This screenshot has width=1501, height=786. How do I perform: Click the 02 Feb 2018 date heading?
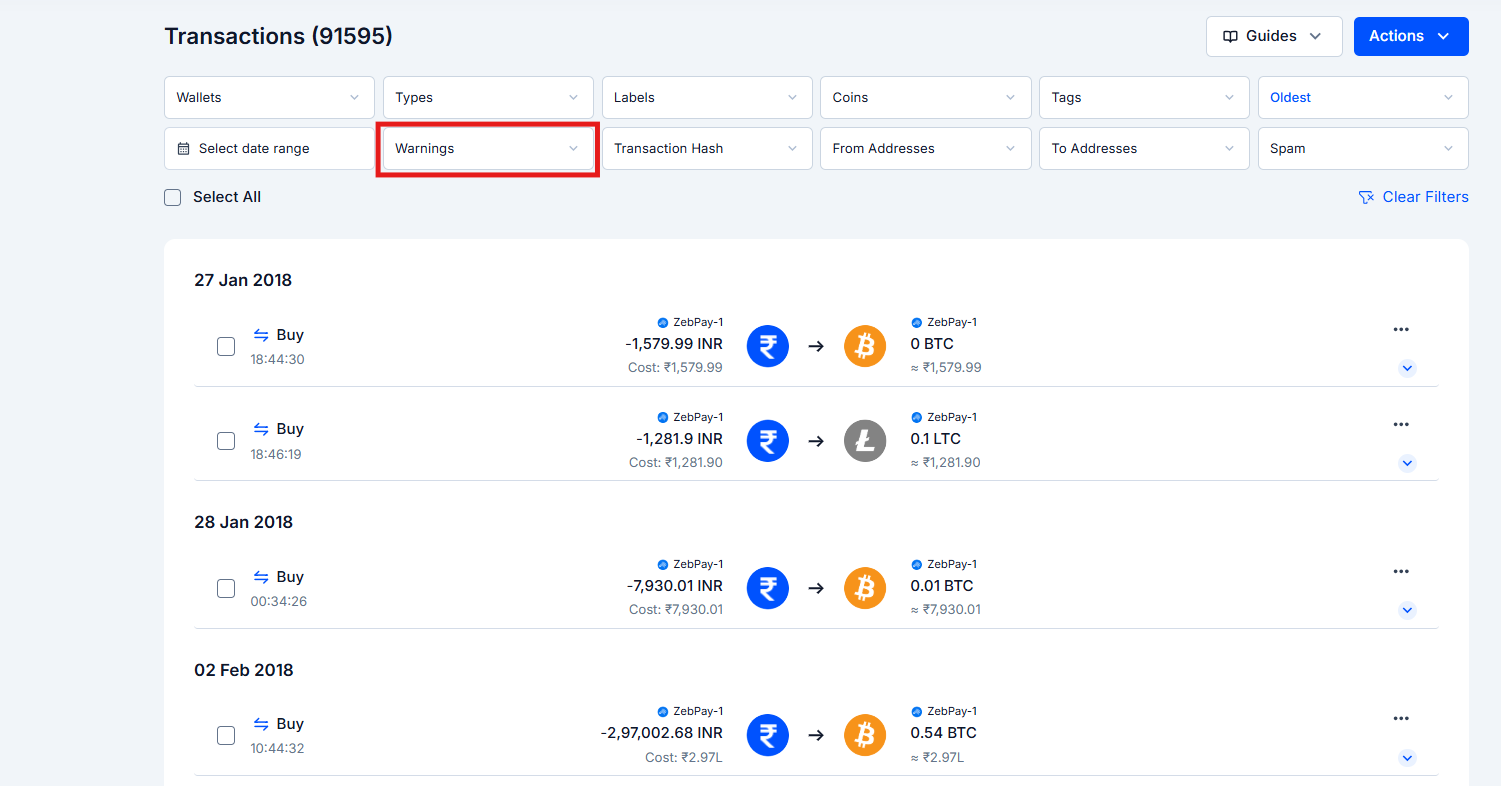pos(244,670)
